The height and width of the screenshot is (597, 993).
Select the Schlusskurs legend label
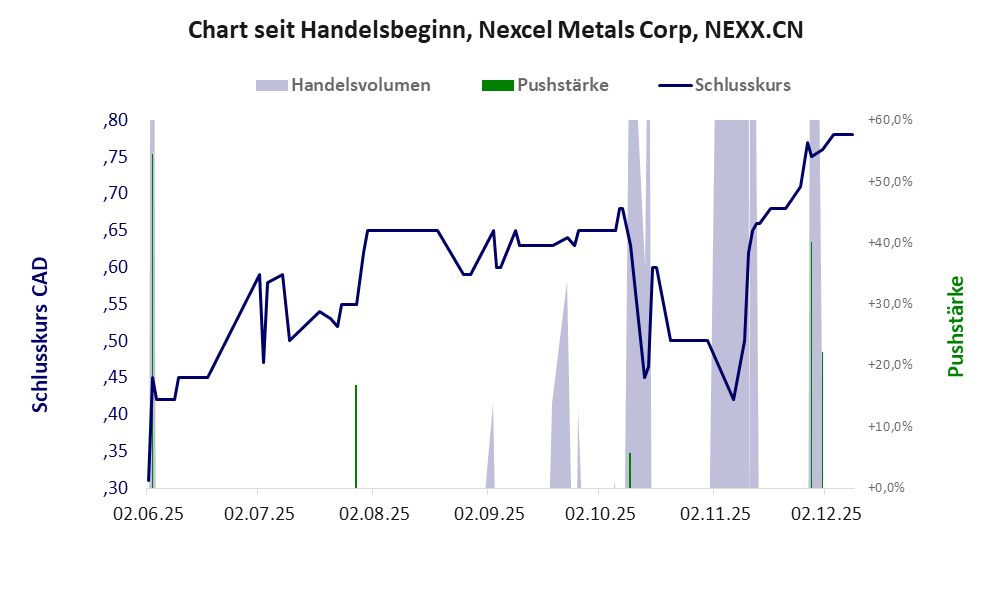(745, 85)
